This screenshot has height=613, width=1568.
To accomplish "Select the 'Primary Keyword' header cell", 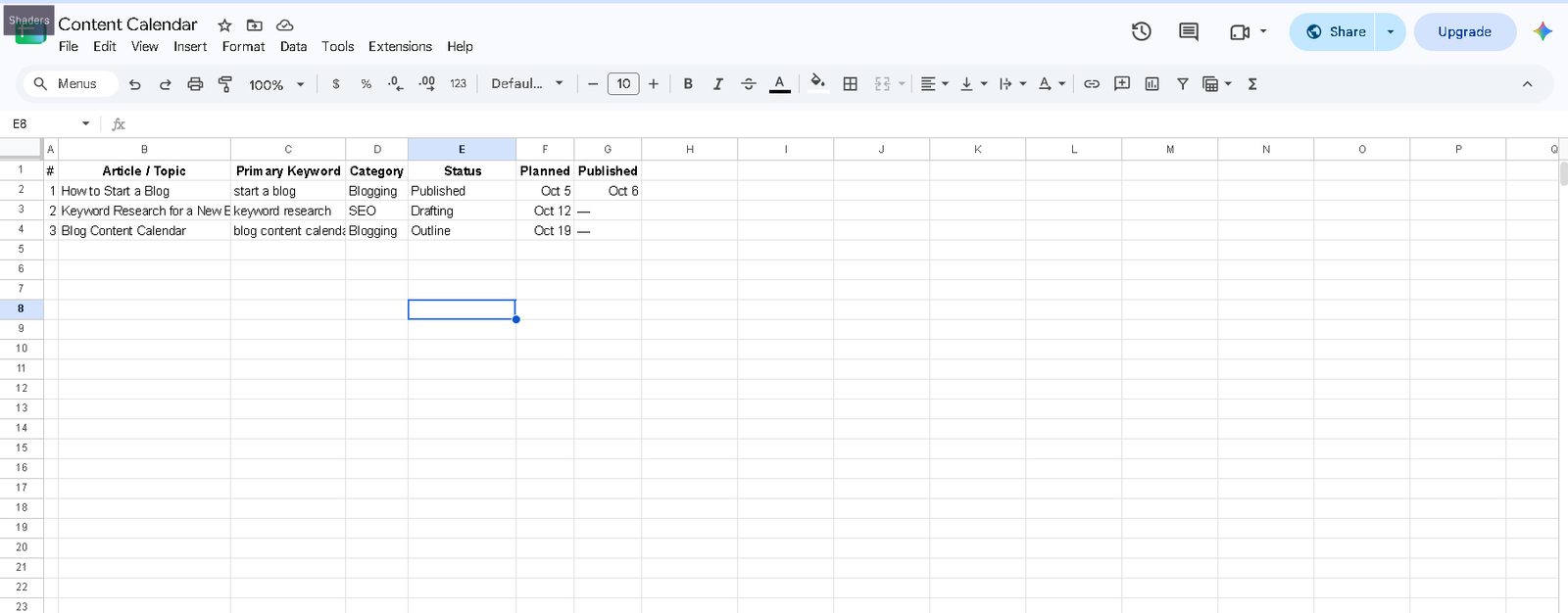I will click(x=288, y=170).
